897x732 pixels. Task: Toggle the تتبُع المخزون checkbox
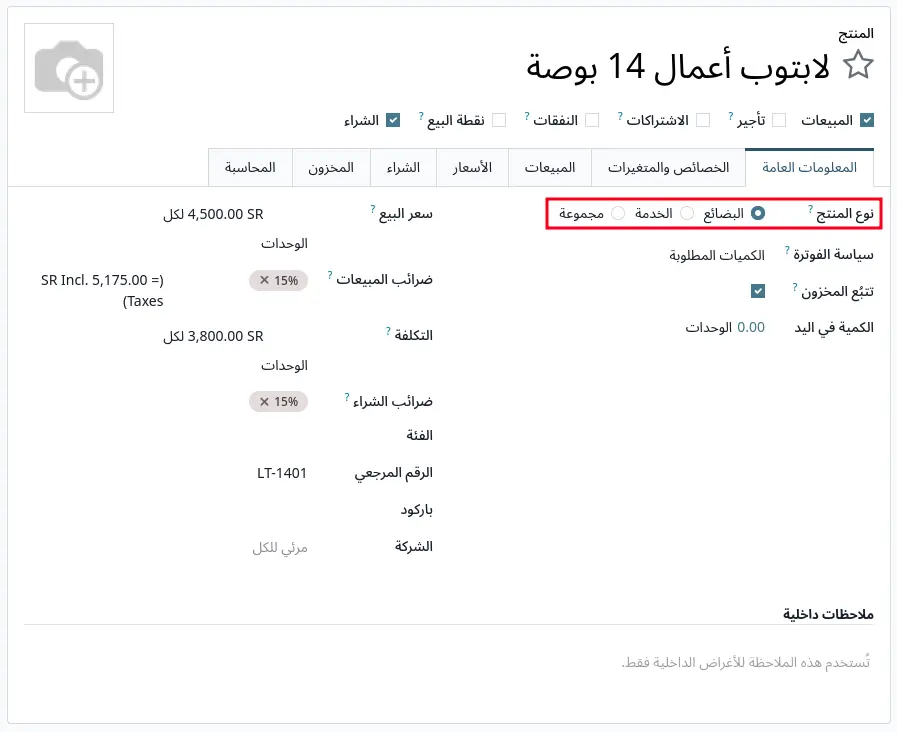[758, 291]
